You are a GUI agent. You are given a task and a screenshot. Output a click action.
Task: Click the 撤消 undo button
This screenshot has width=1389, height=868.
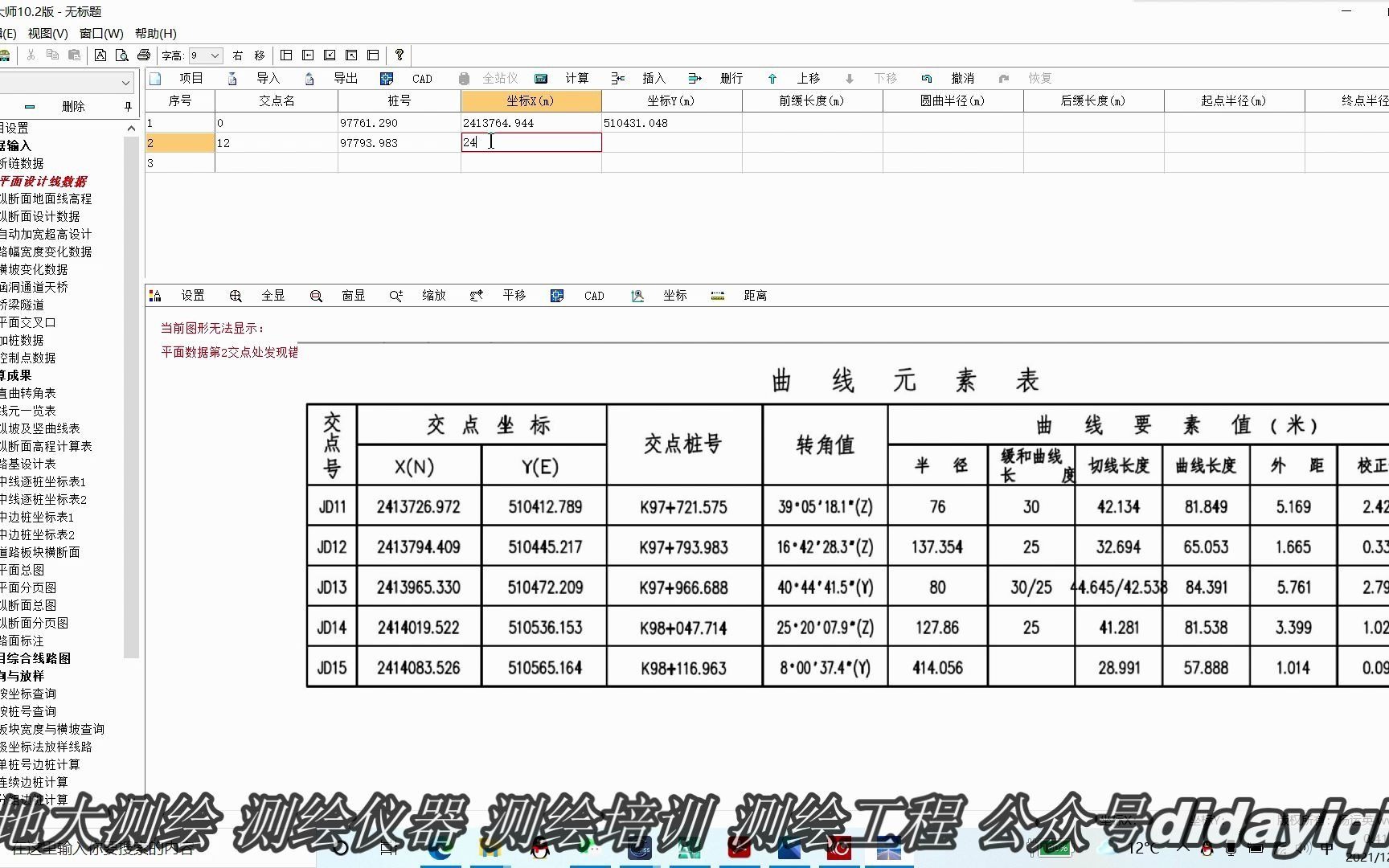pos(962,78)
